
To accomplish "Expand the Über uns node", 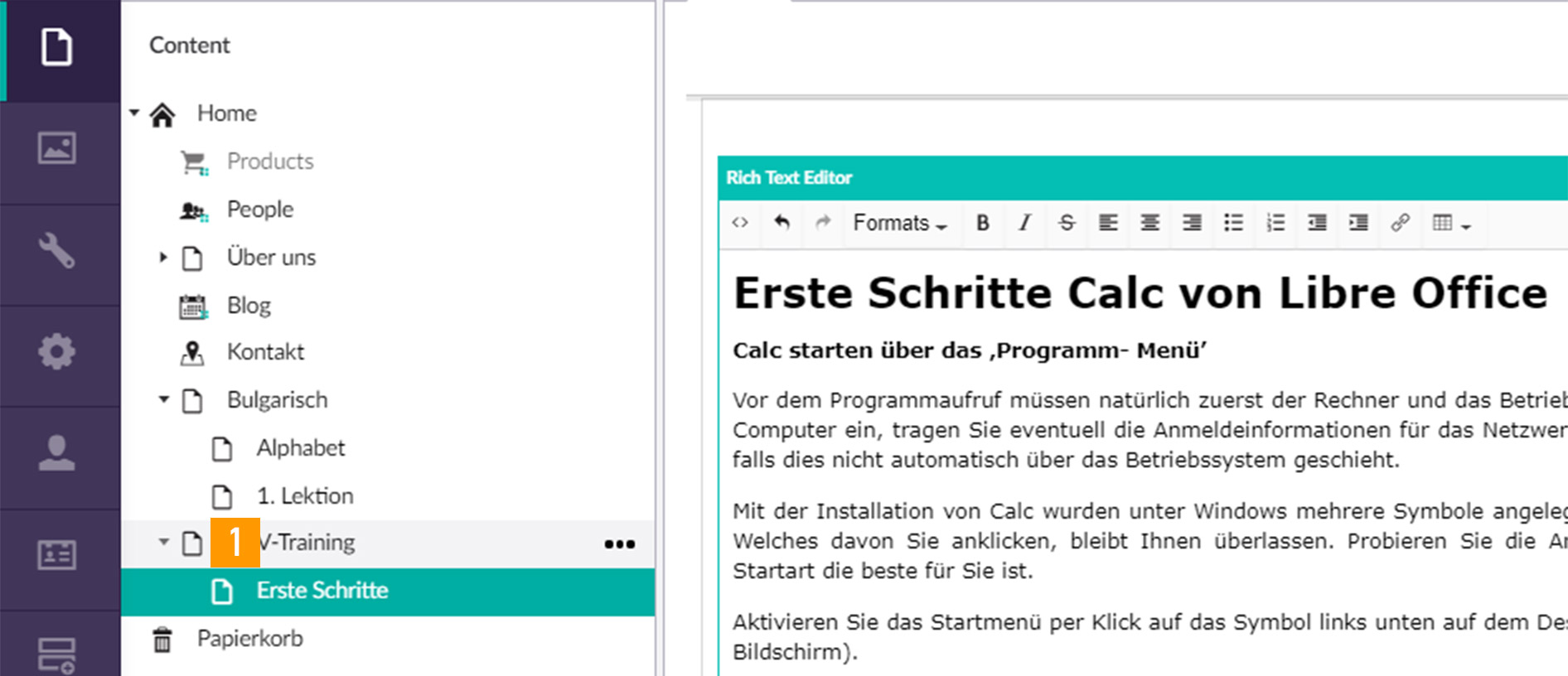I will tap(163, 258).
